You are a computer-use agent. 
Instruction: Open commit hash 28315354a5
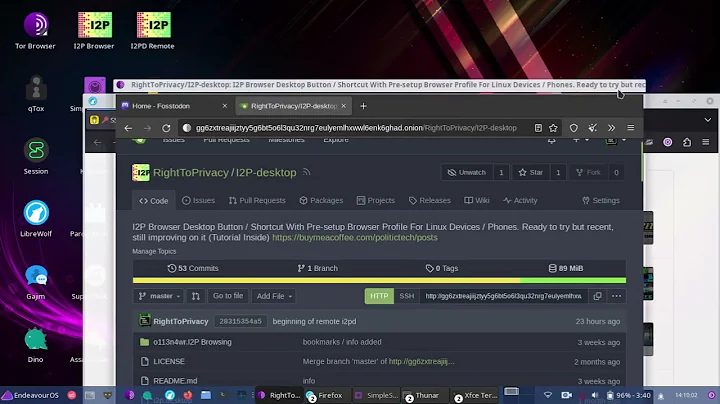pyautogui.click(x=241, y=321)
